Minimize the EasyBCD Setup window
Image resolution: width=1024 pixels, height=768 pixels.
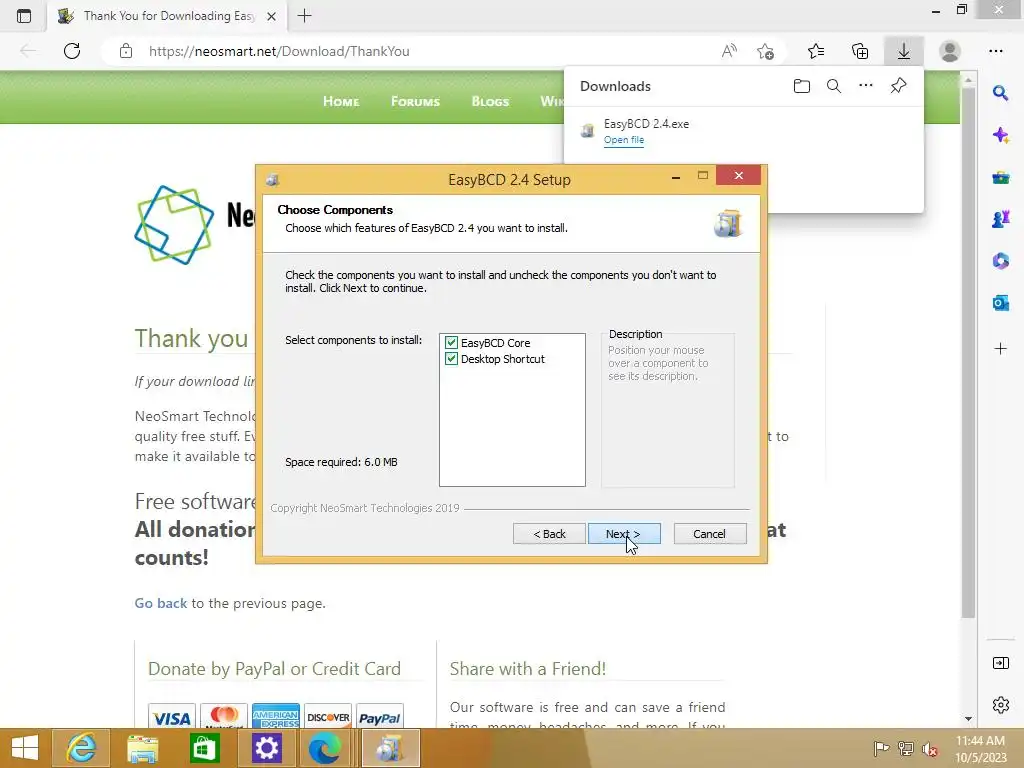[x=676, y=176]
